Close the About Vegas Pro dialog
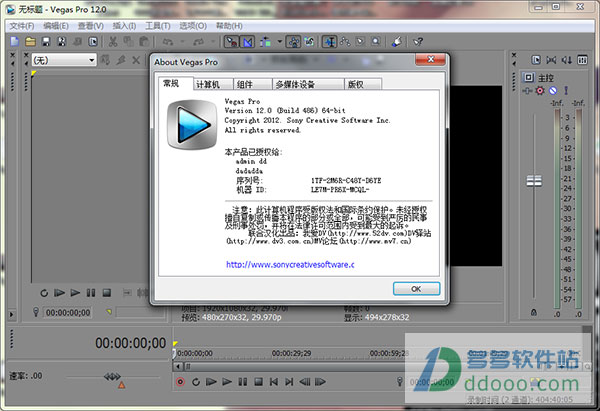600x411 pixels. click(x=430, y=59)
